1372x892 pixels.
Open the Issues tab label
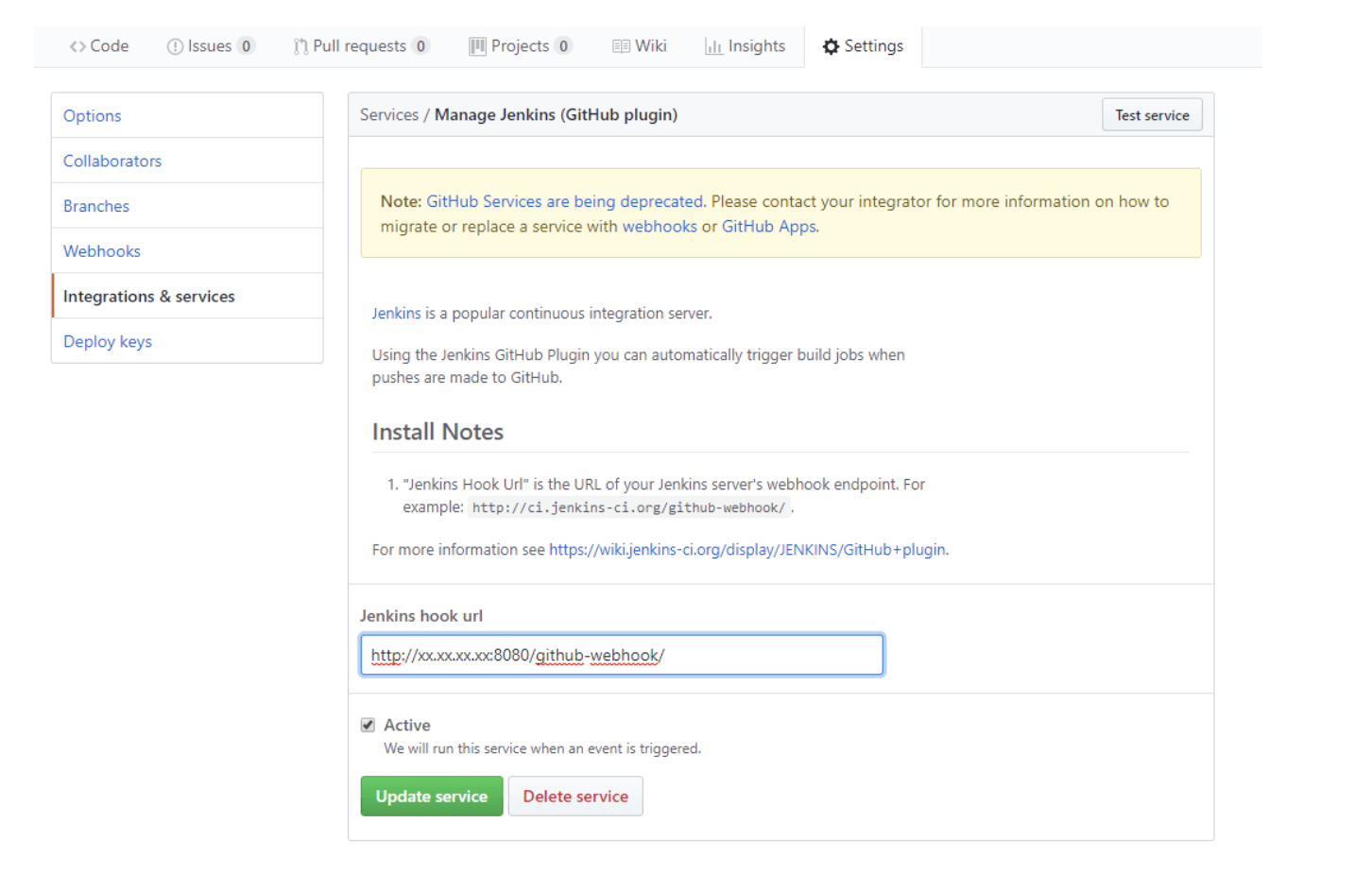click(210, 45)
